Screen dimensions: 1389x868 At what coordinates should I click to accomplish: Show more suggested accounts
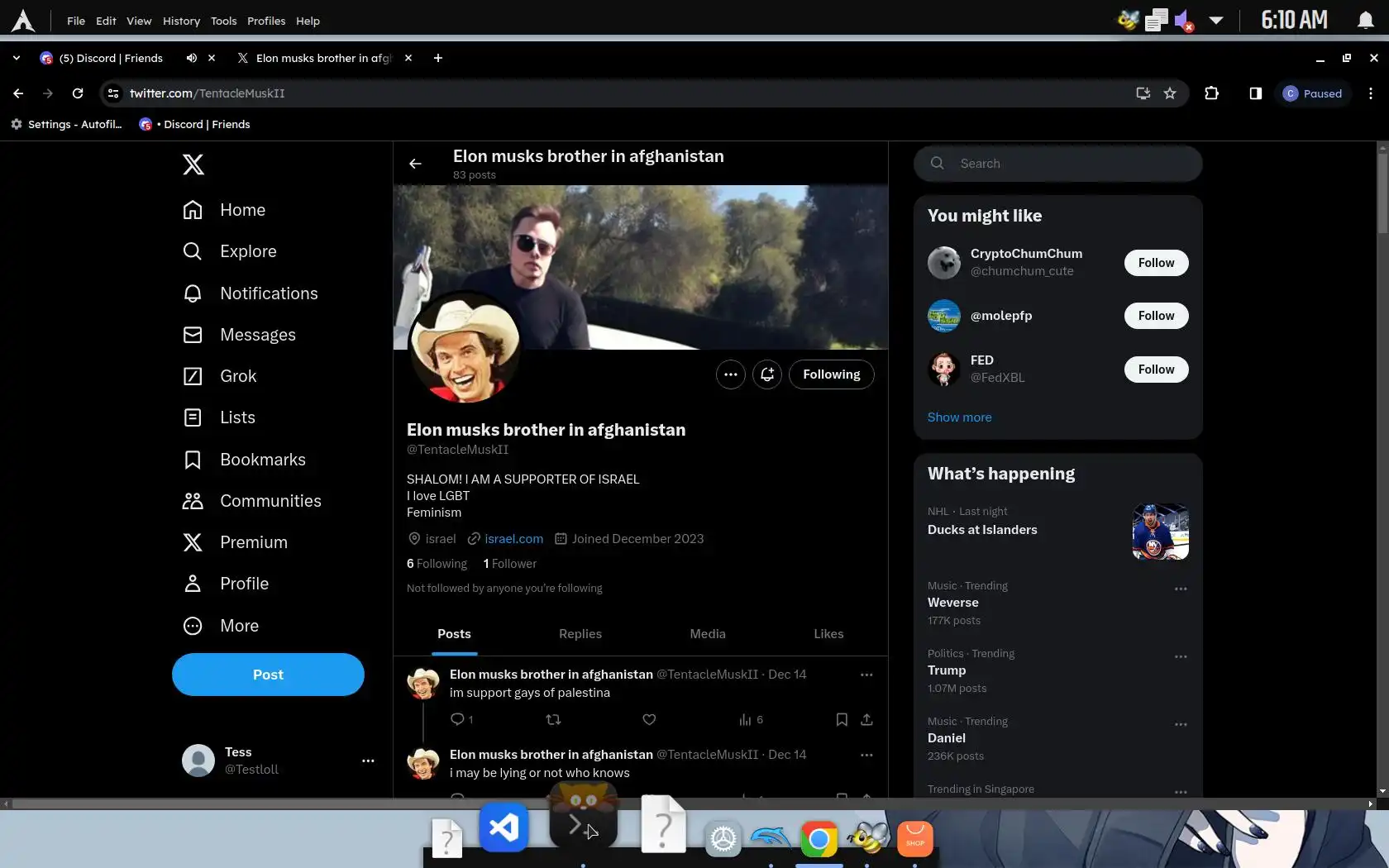(x=959, y=417)
